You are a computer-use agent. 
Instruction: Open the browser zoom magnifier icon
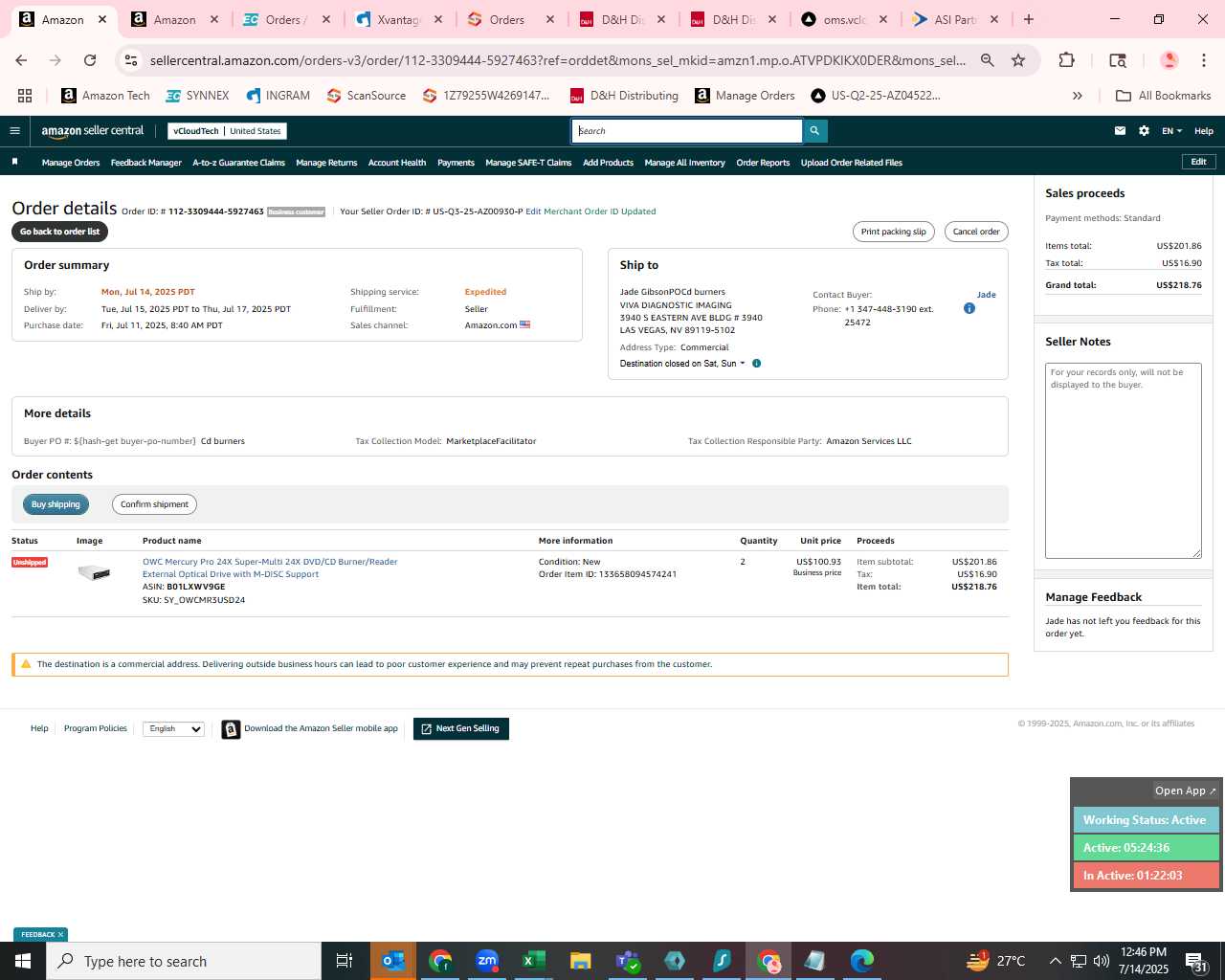coord(987,60)
